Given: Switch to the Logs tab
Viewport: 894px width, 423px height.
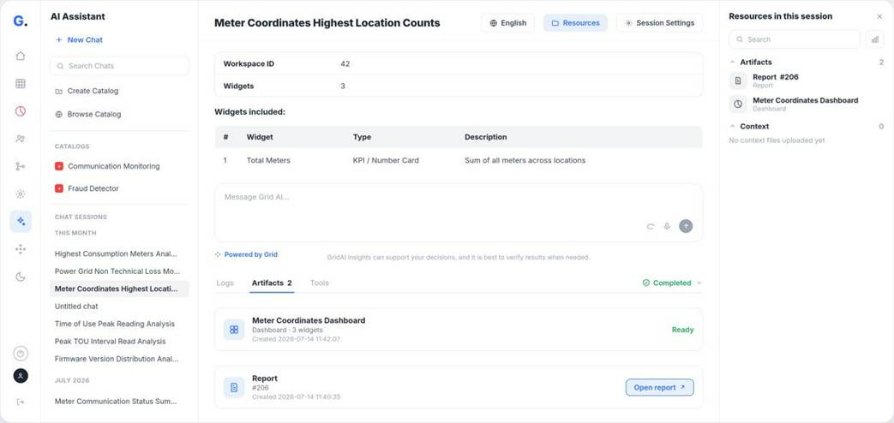Looking at the screenshot, I should point(225,283).
